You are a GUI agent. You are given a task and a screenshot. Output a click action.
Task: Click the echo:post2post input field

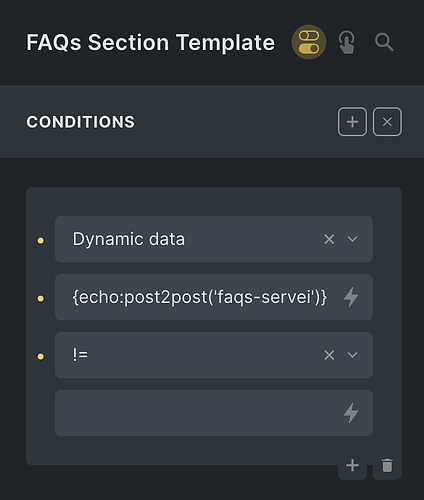pos(214,297)
